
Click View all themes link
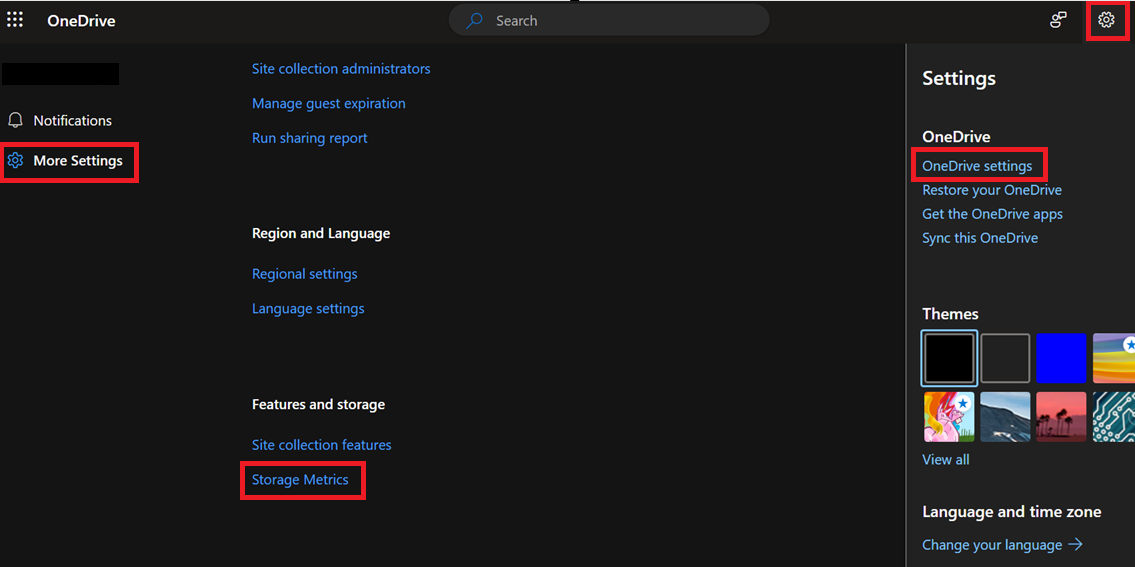point(945,460)
